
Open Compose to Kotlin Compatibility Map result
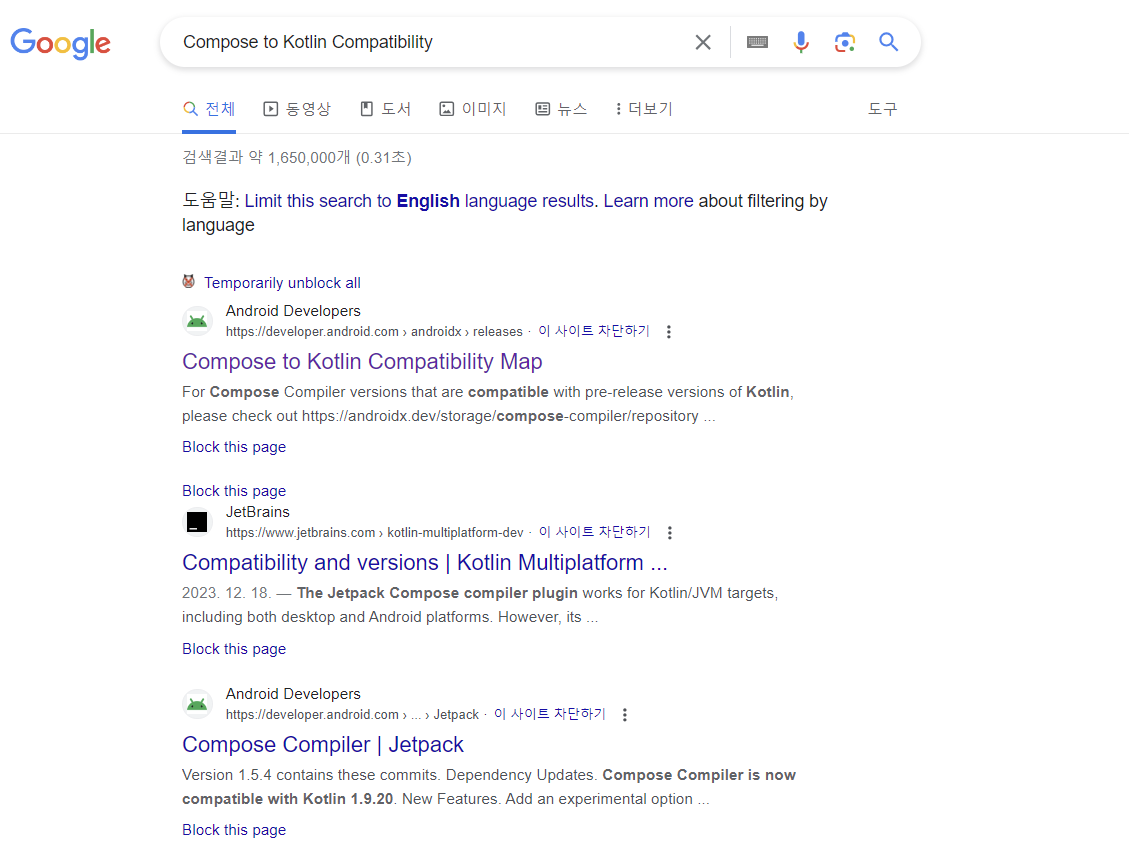pos(362,361)
